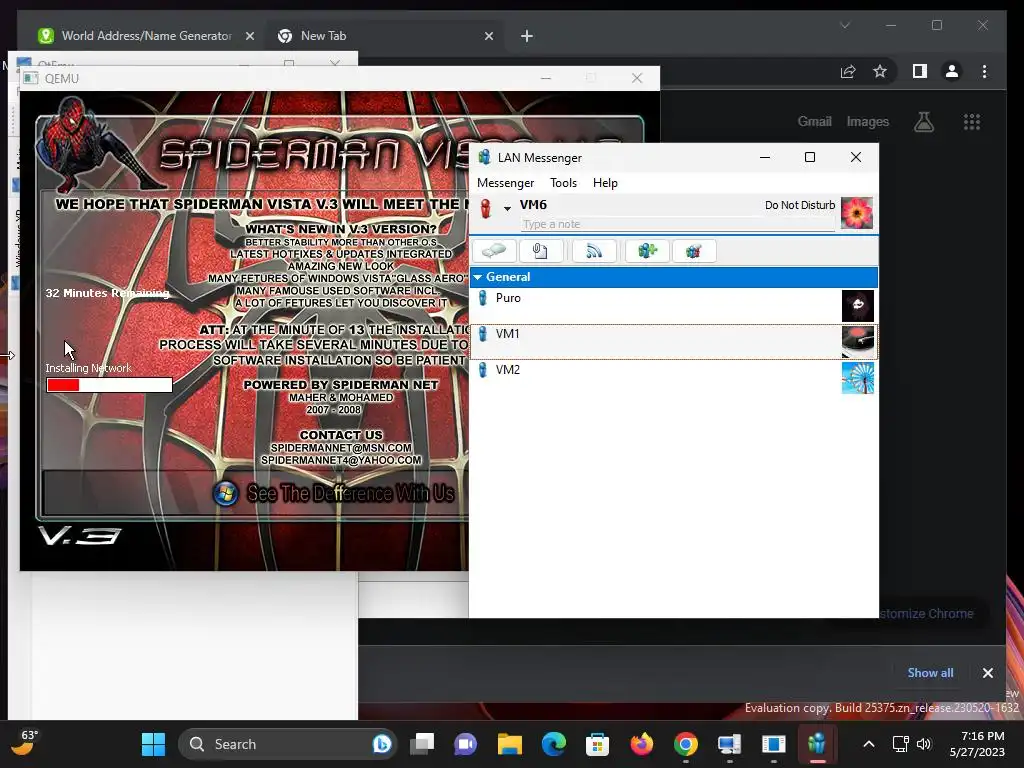This screenshot has width=1024, height=768.
Task: Click the taskbar Search box
Action: point(287,744)
